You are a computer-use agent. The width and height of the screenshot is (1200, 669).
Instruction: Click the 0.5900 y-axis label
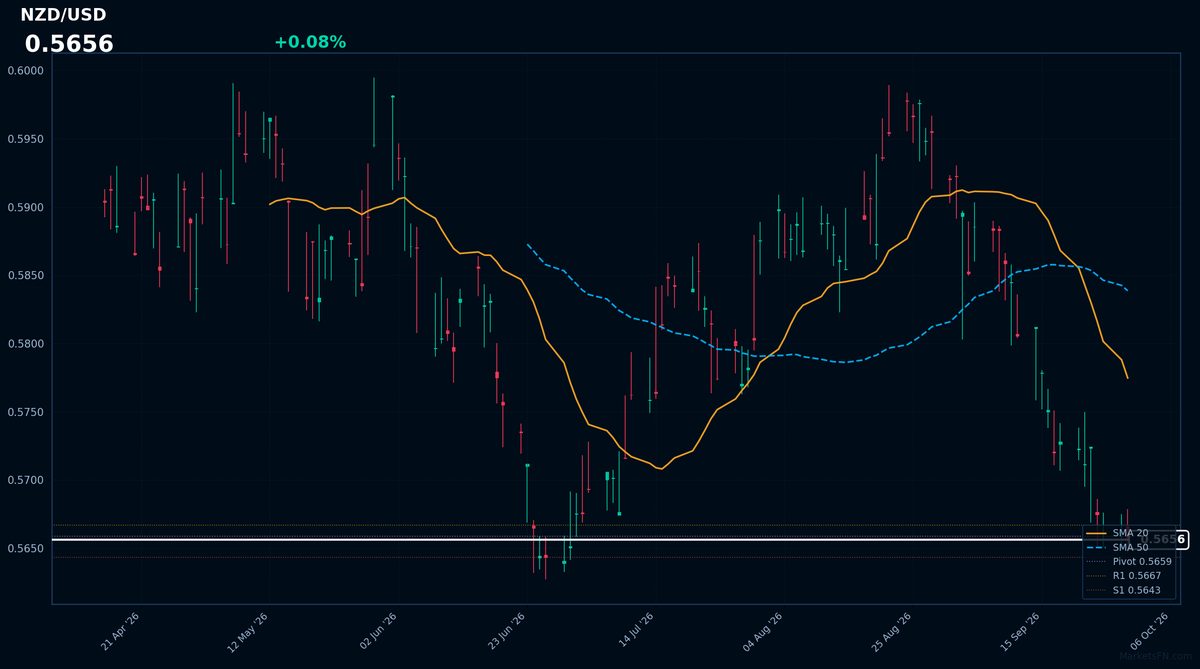26,207
